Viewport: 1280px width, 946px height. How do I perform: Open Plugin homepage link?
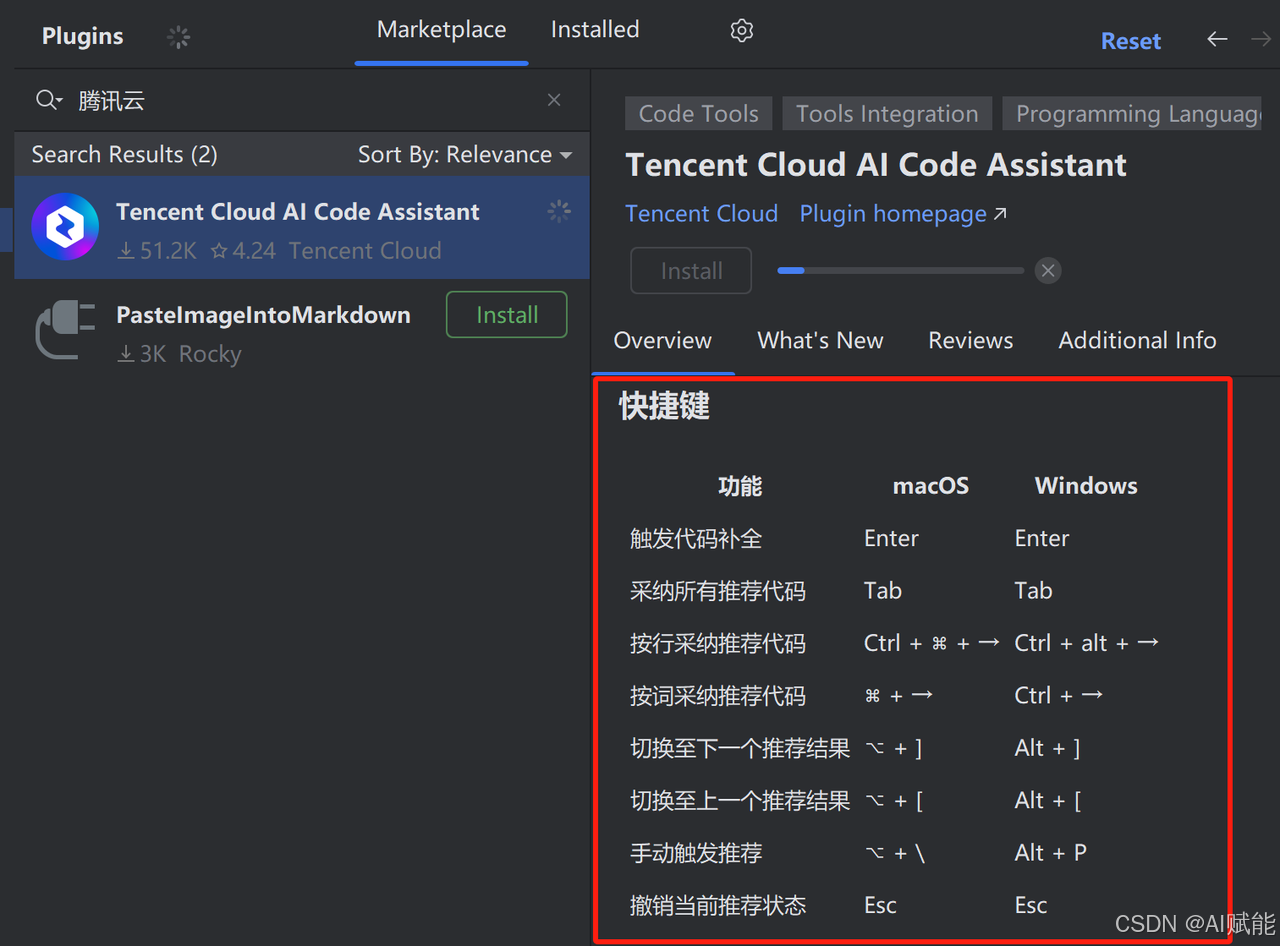click(x=903, y=214)
